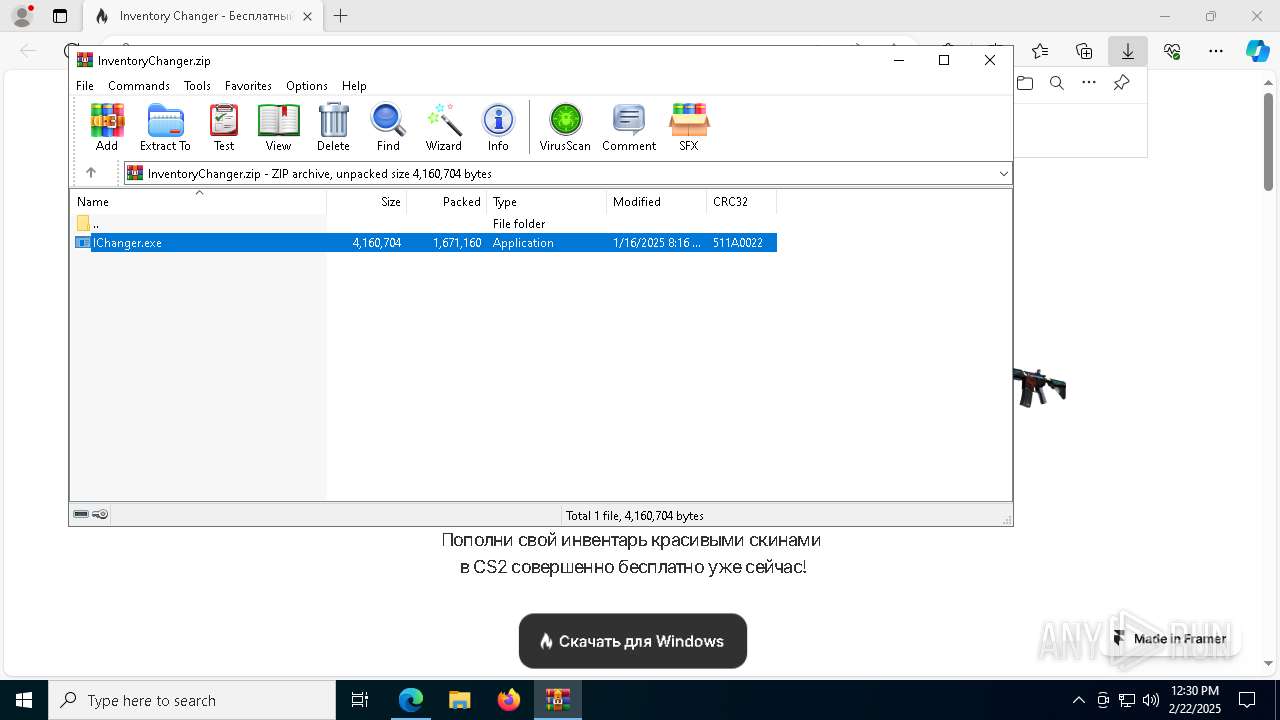This screenshot has height=720, width=1280.
Task: Click the status bar total file text
Action: (x=635, y=516)
